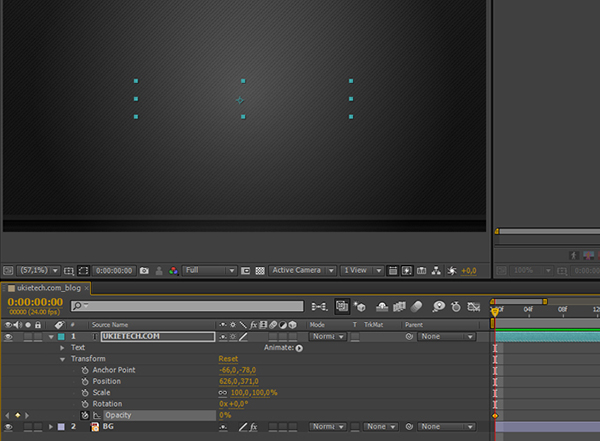Go to next Opacity keyframe arrow
600x441 pixels.
[27, 415]
